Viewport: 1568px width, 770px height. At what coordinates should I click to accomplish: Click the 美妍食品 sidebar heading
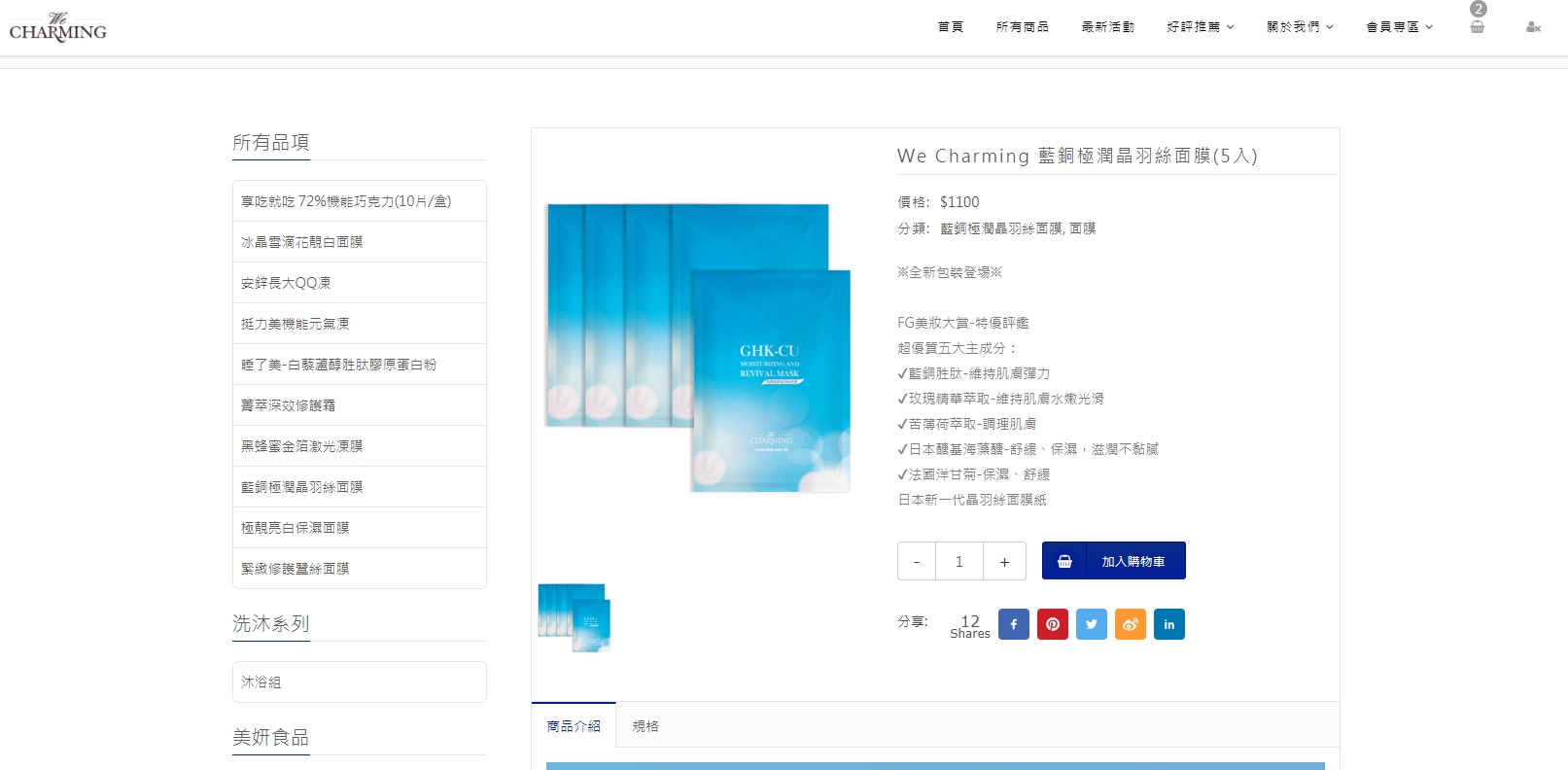coord(271,737)
